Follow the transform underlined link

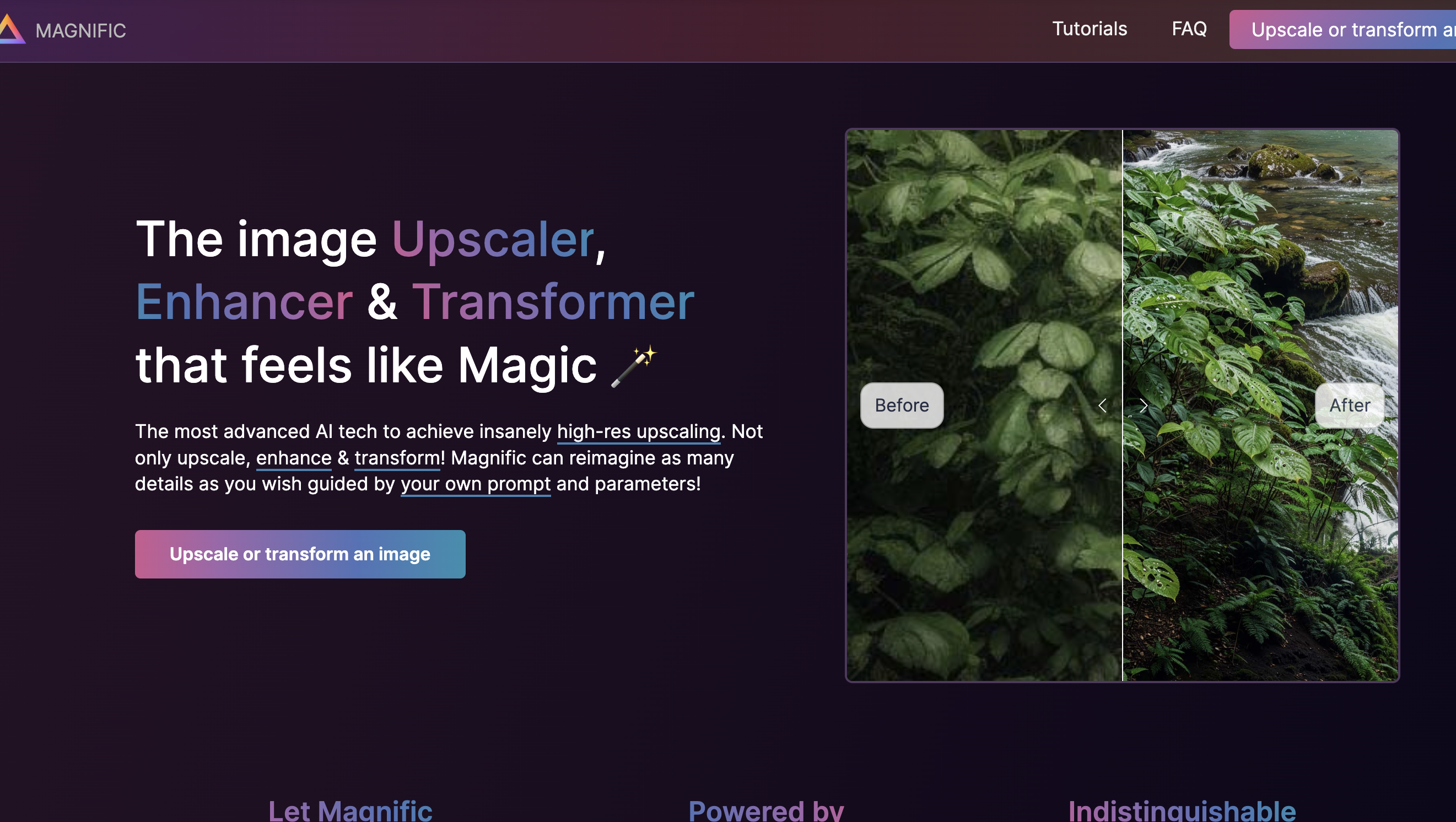(x=397, y=458)
